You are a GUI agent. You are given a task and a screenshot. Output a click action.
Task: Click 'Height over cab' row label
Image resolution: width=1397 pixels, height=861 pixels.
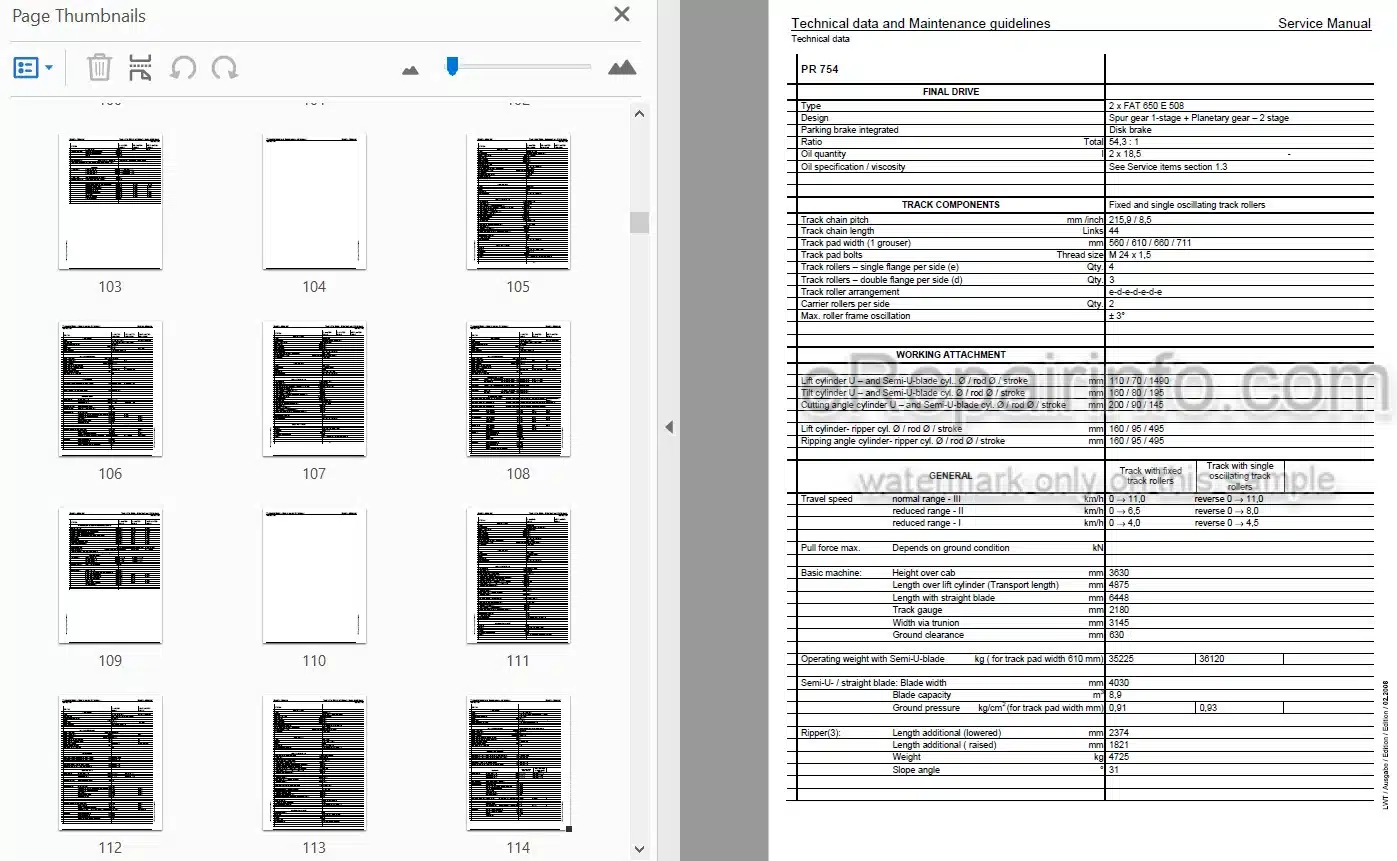click(924, 573)
